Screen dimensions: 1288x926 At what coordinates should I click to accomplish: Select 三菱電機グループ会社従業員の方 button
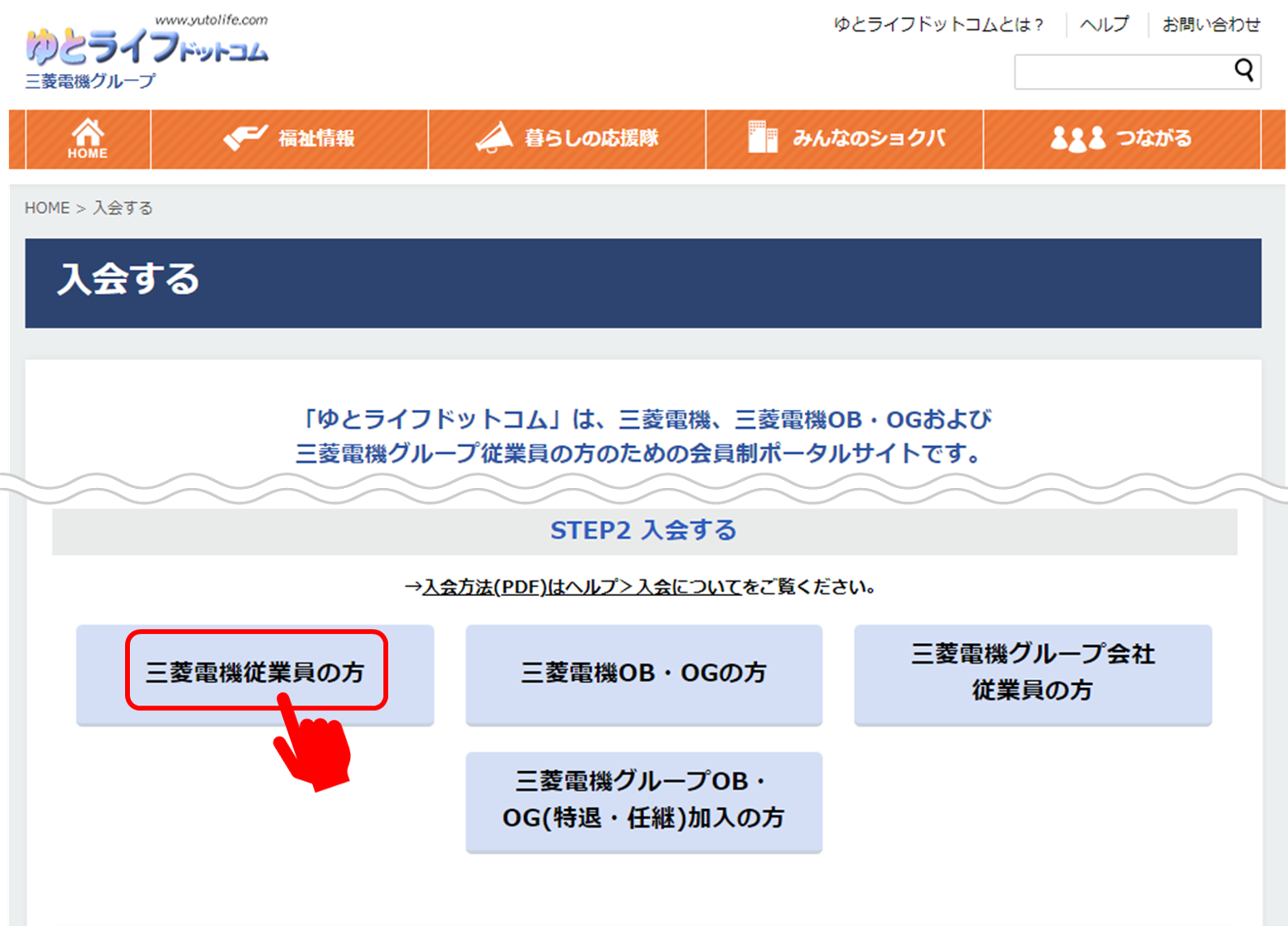click(x=1033, y=674)
